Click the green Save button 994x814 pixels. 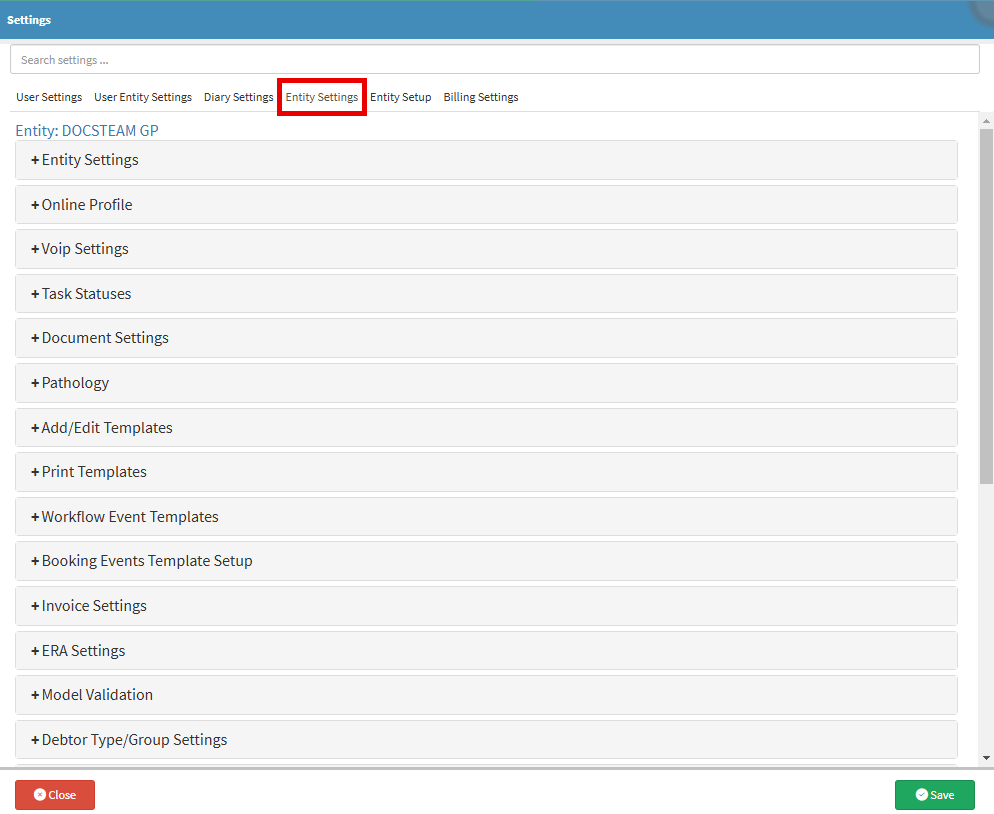coord(934,795)
